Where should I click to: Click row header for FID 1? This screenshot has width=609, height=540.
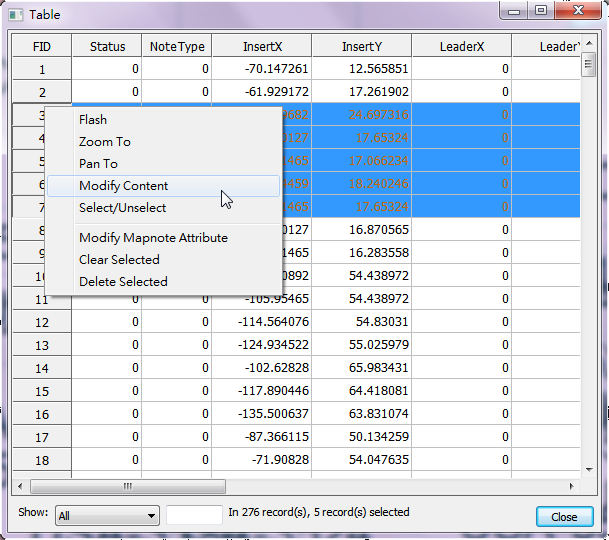click(x=41, y=69)
